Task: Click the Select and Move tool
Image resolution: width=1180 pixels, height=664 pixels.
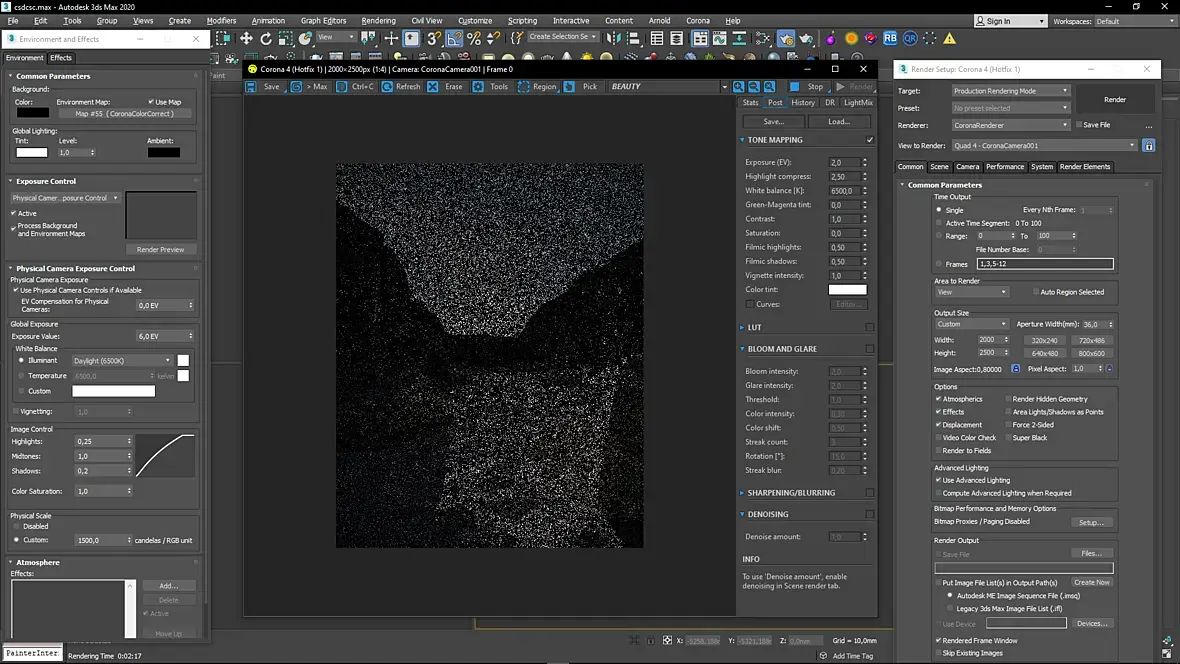Action: tap(246, 38)
